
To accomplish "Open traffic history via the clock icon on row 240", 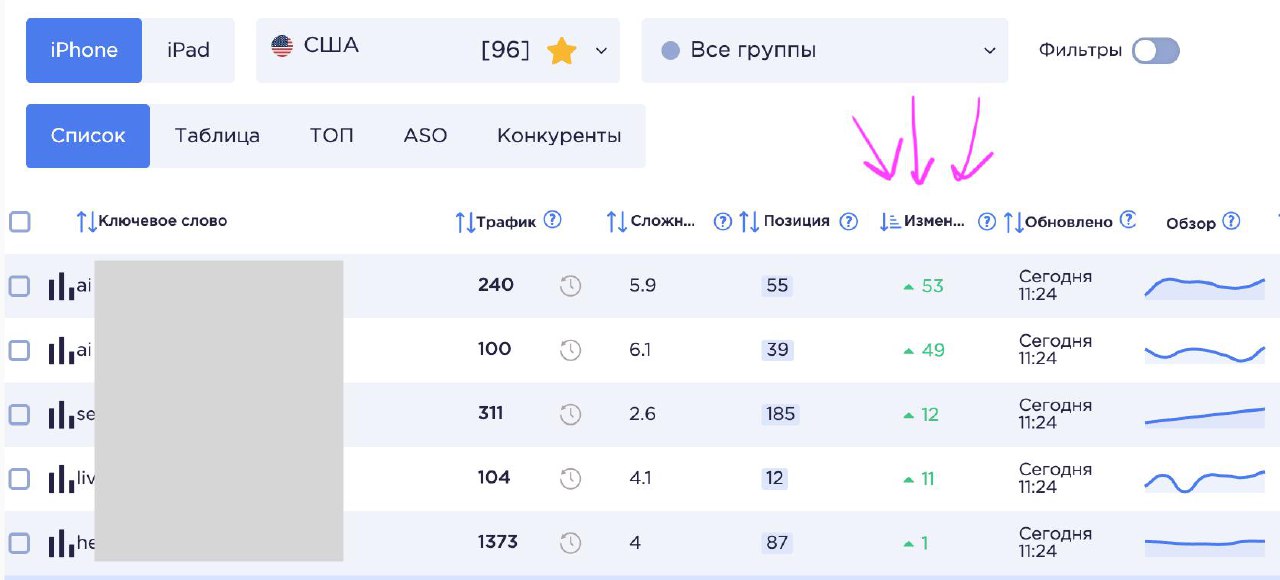I will [570, 285].
